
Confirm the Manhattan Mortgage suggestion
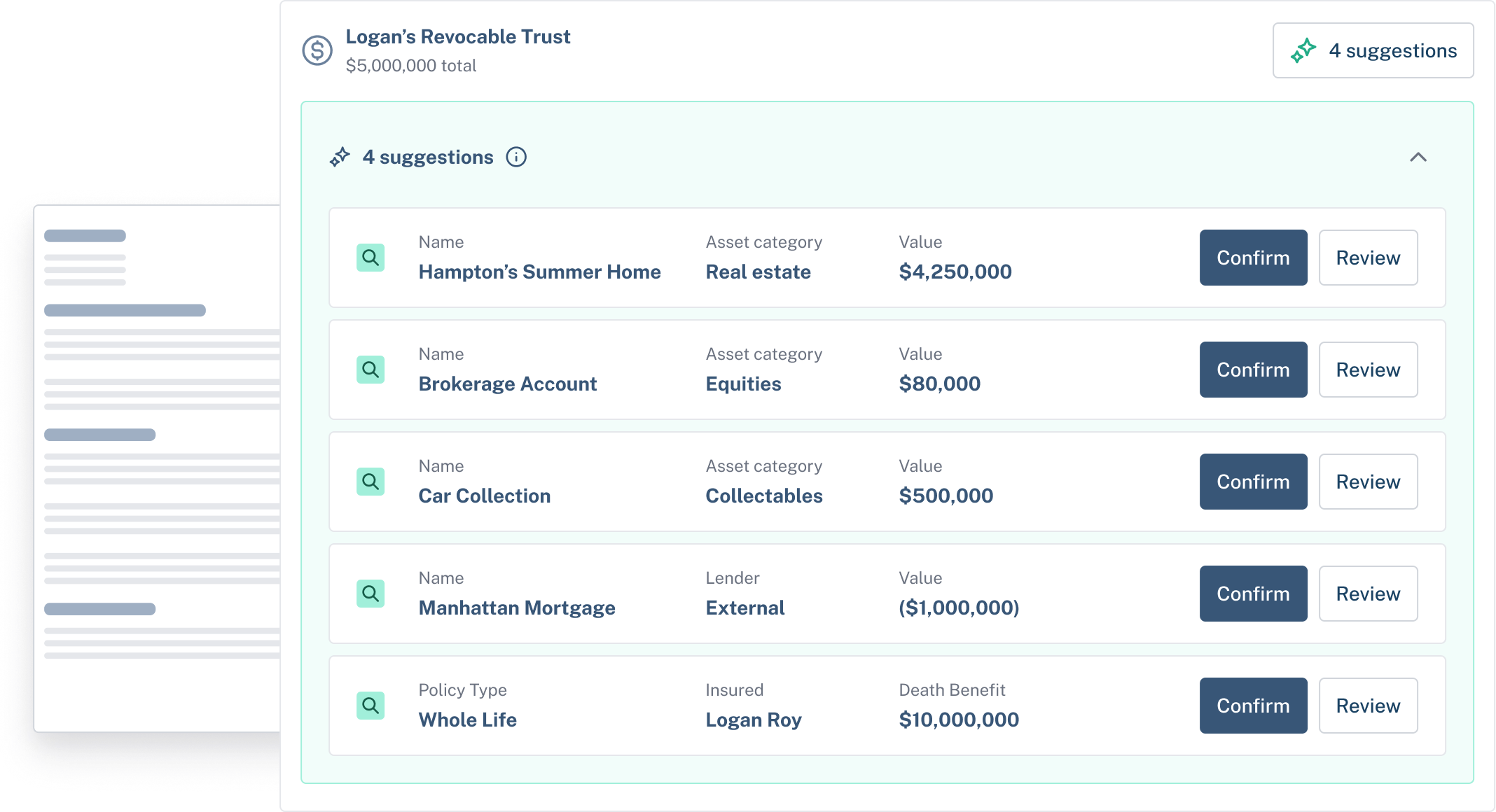point(1253,594)
